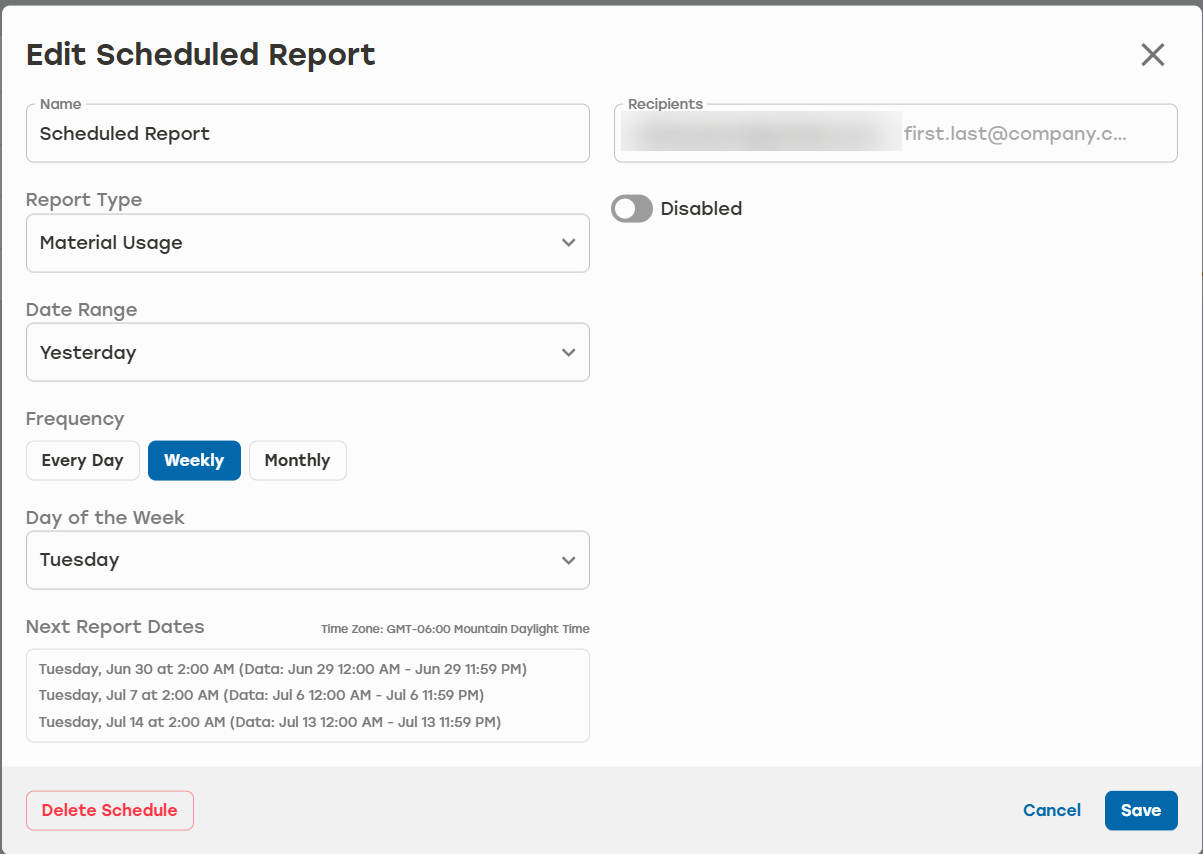The height and width of the screenshot is (854, 1203).
Task: Click the Tuesday, Jul 7 report date line
Action: 261,695
